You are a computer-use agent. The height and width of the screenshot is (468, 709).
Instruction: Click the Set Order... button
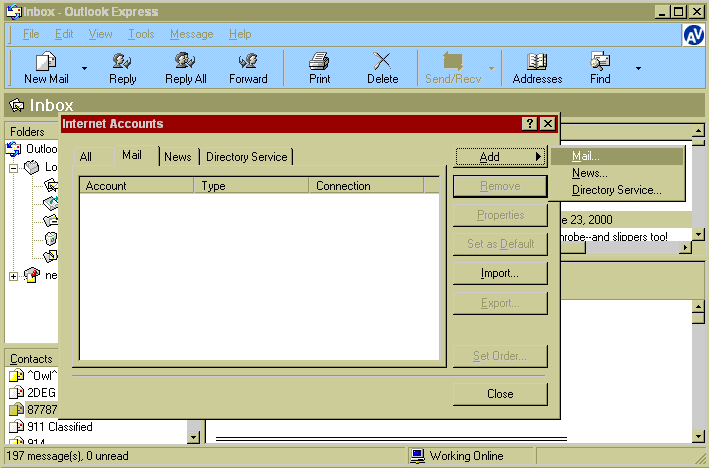click(x=500, y=356)
